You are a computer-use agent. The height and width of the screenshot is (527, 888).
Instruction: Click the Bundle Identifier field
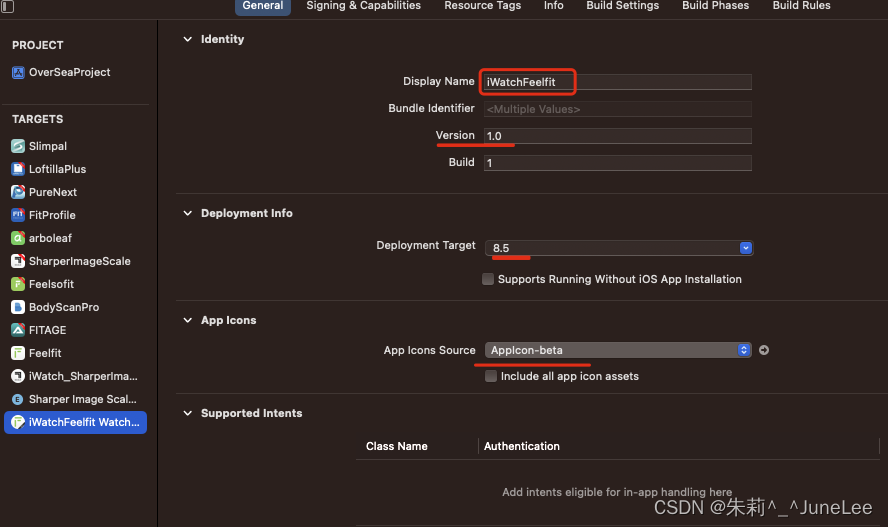pos(618,109)
